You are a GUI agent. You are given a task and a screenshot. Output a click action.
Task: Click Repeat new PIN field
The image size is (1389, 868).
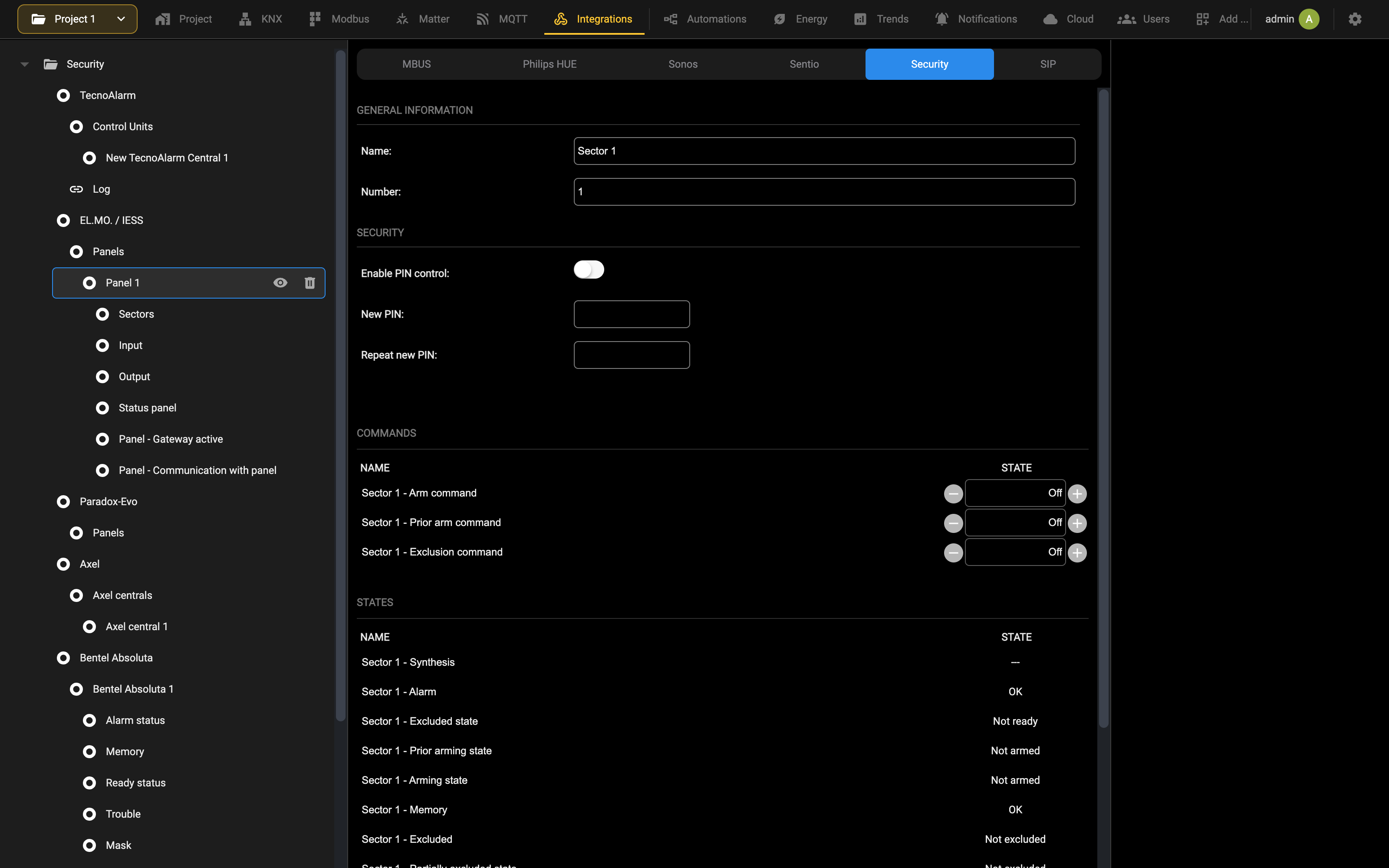(632, 355)
